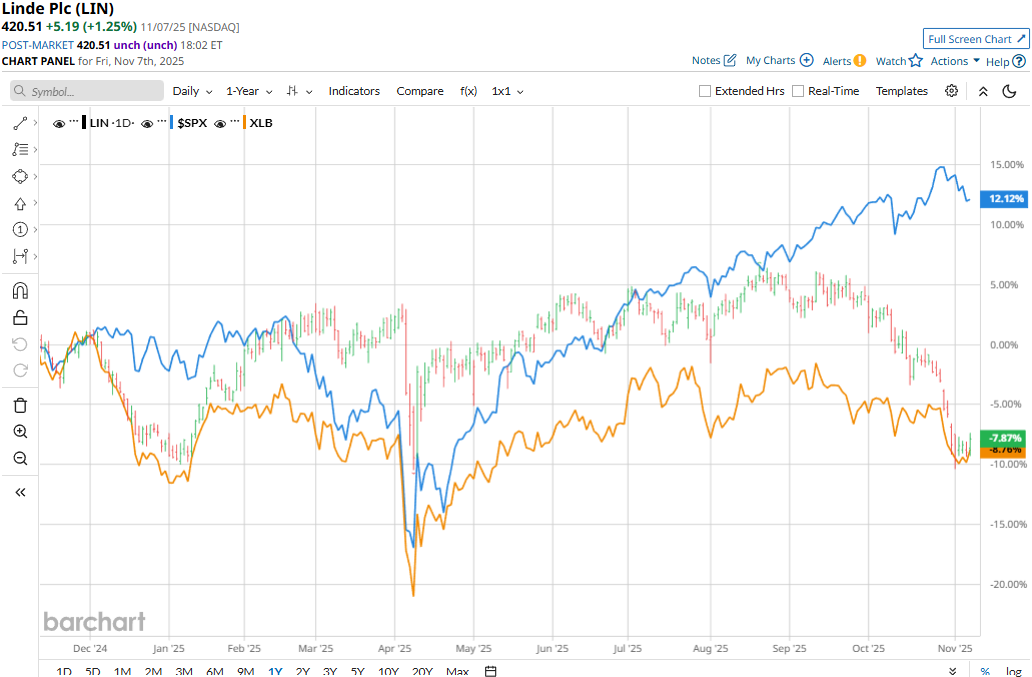Switch to dark mode moon icon
This screenshot has height=677, width=1032.
1009,91
